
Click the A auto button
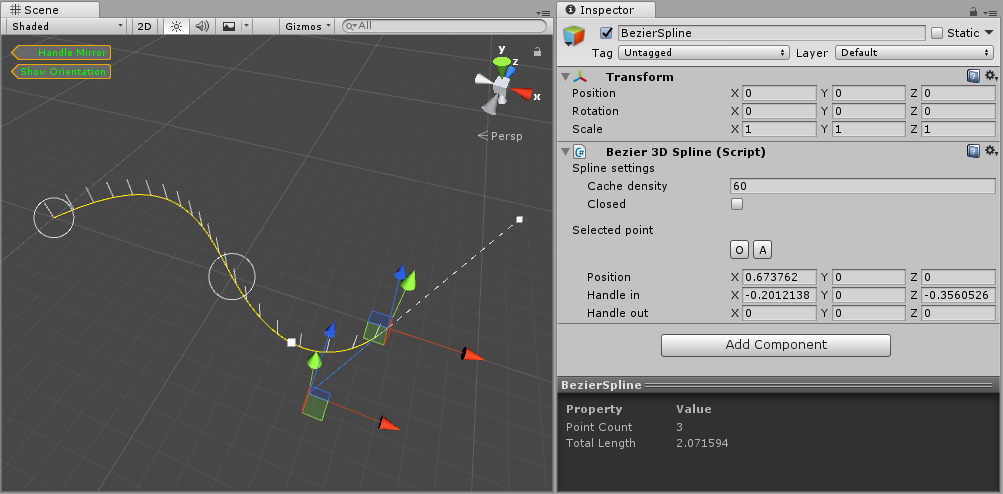point(762,250)
